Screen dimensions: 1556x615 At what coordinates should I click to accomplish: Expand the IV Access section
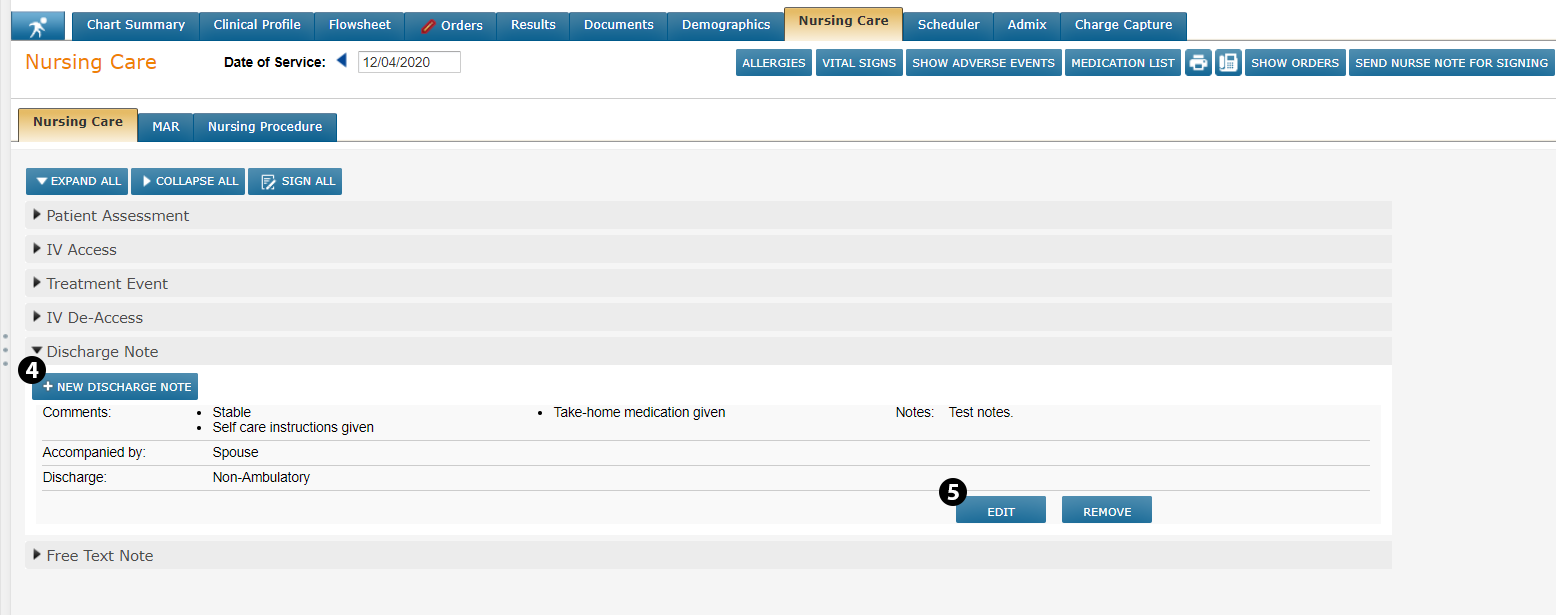(x=81, y=249)
